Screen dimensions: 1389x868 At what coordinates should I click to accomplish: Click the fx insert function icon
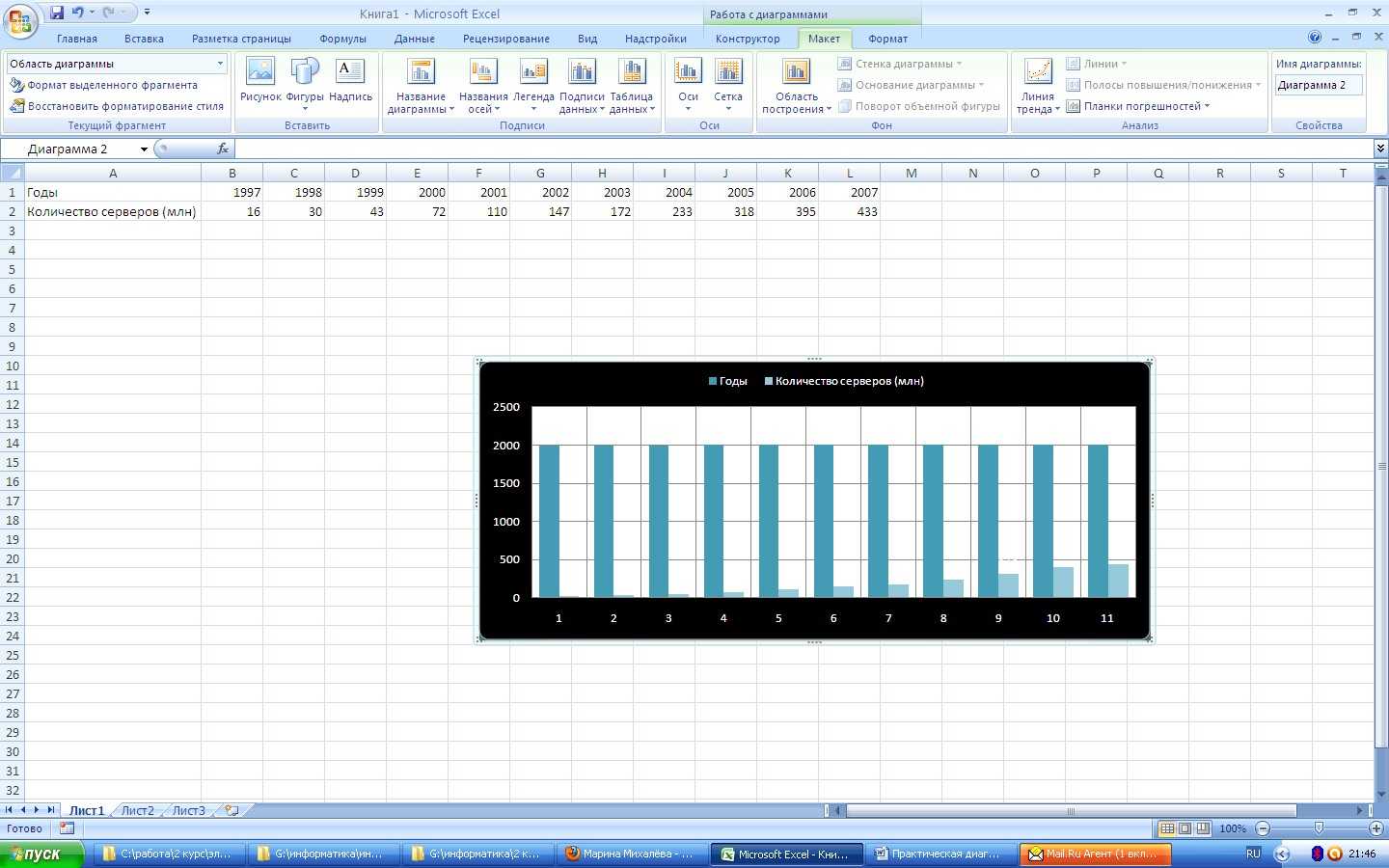(x=223, y=149)
